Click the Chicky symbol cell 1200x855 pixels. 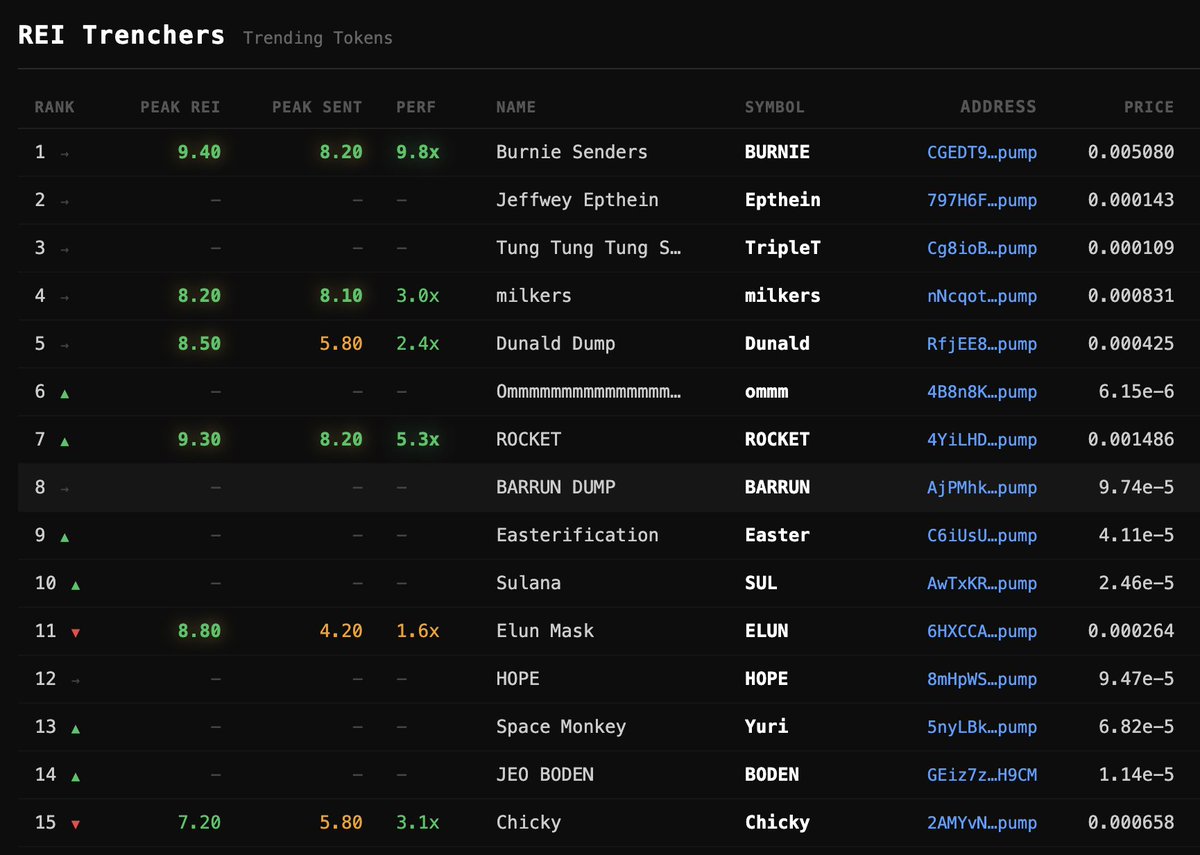[777, 823]
